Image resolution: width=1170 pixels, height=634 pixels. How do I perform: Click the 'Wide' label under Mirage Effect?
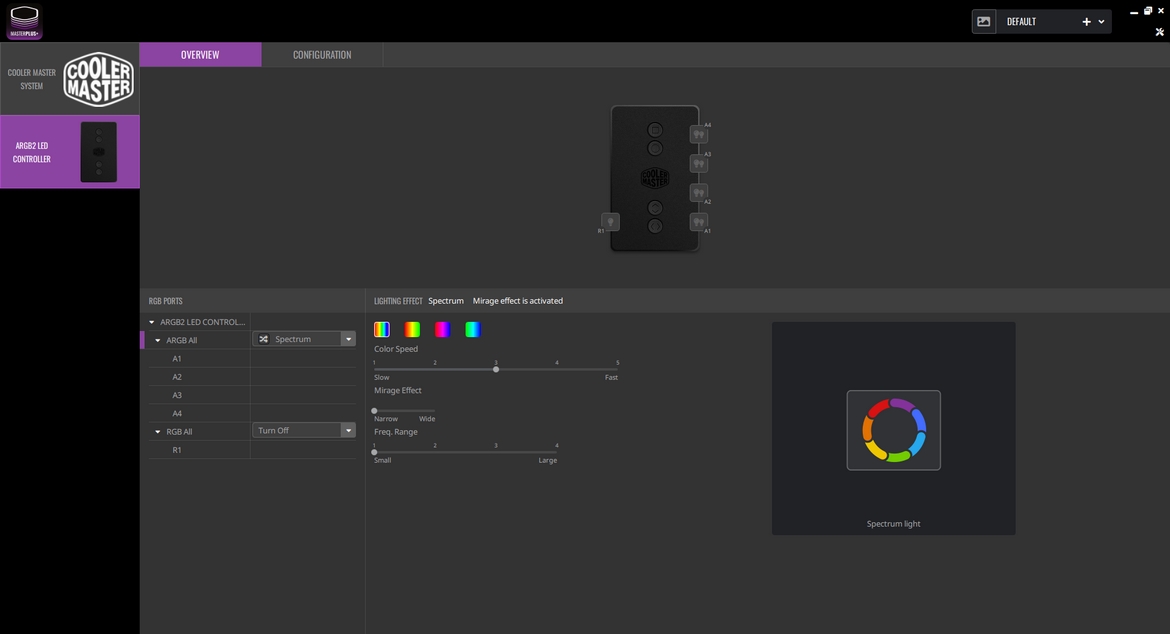point(427,419)
